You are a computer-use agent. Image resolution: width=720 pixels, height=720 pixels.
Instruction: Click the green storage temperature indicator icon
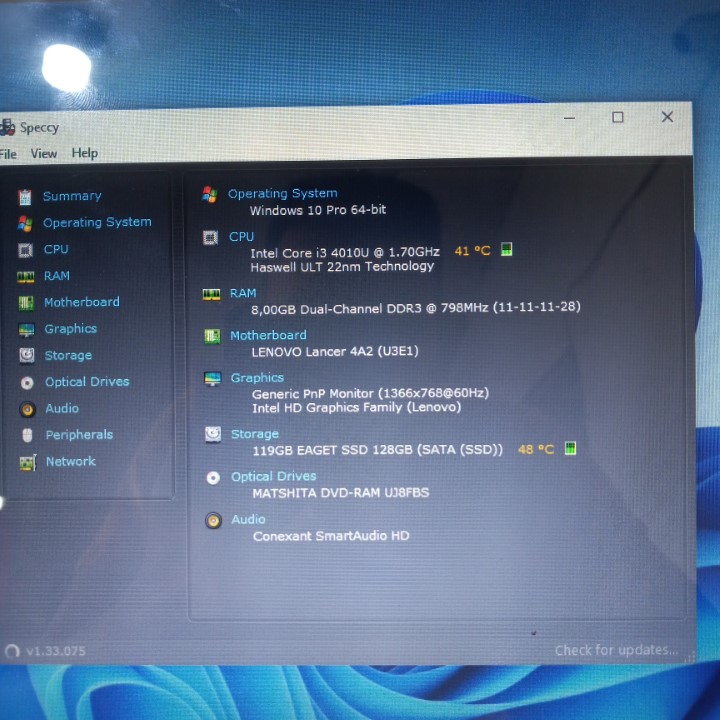(570, 449)
